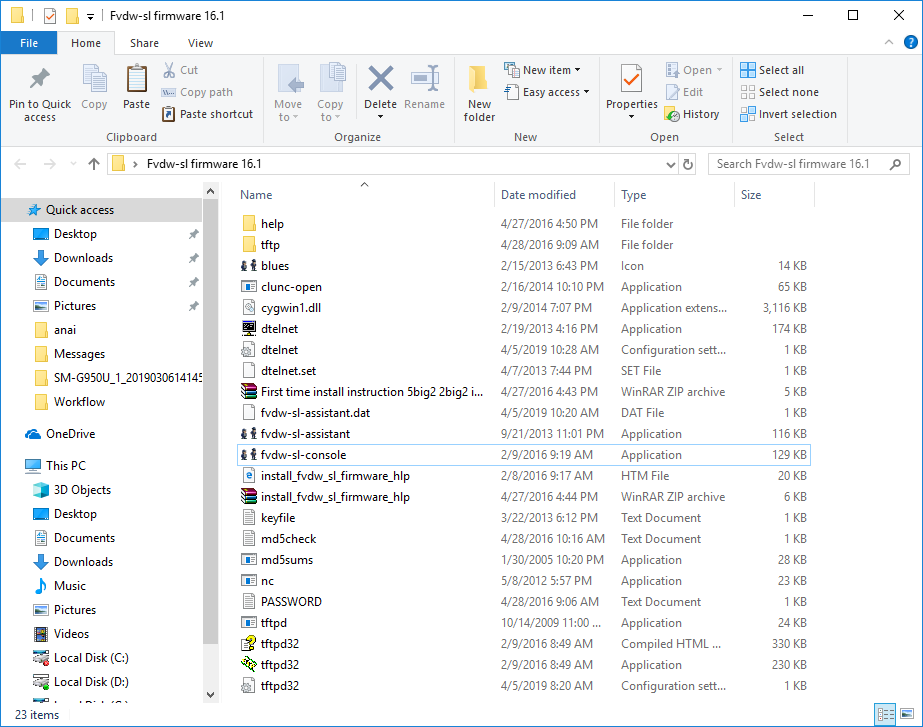923x727 pixels.
Task: Open 3D Objects in sidebar
Action: [82, 490]
